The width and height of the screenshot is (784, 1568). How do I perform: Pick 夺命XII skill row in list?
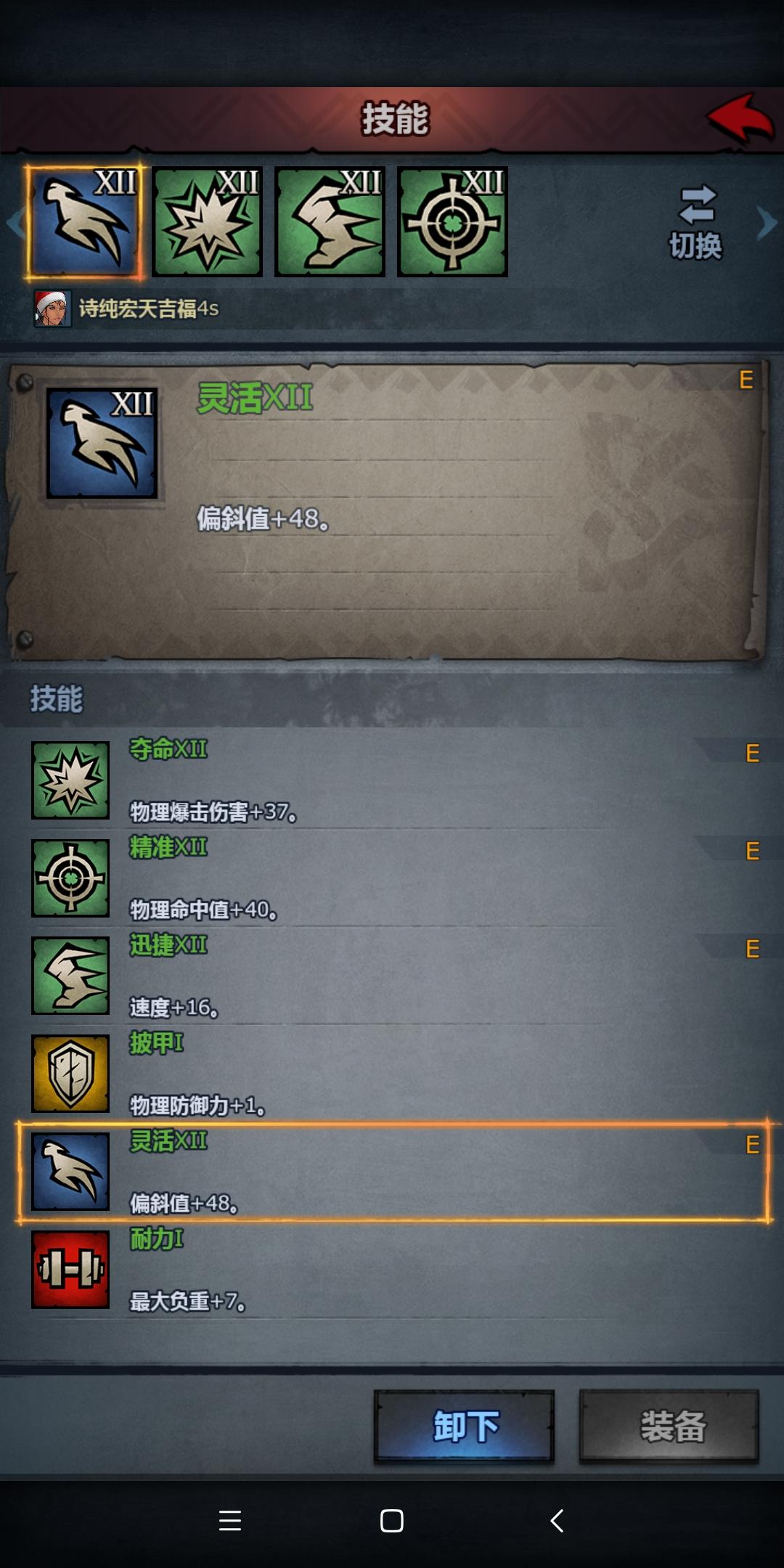click(x=392, y=780)
